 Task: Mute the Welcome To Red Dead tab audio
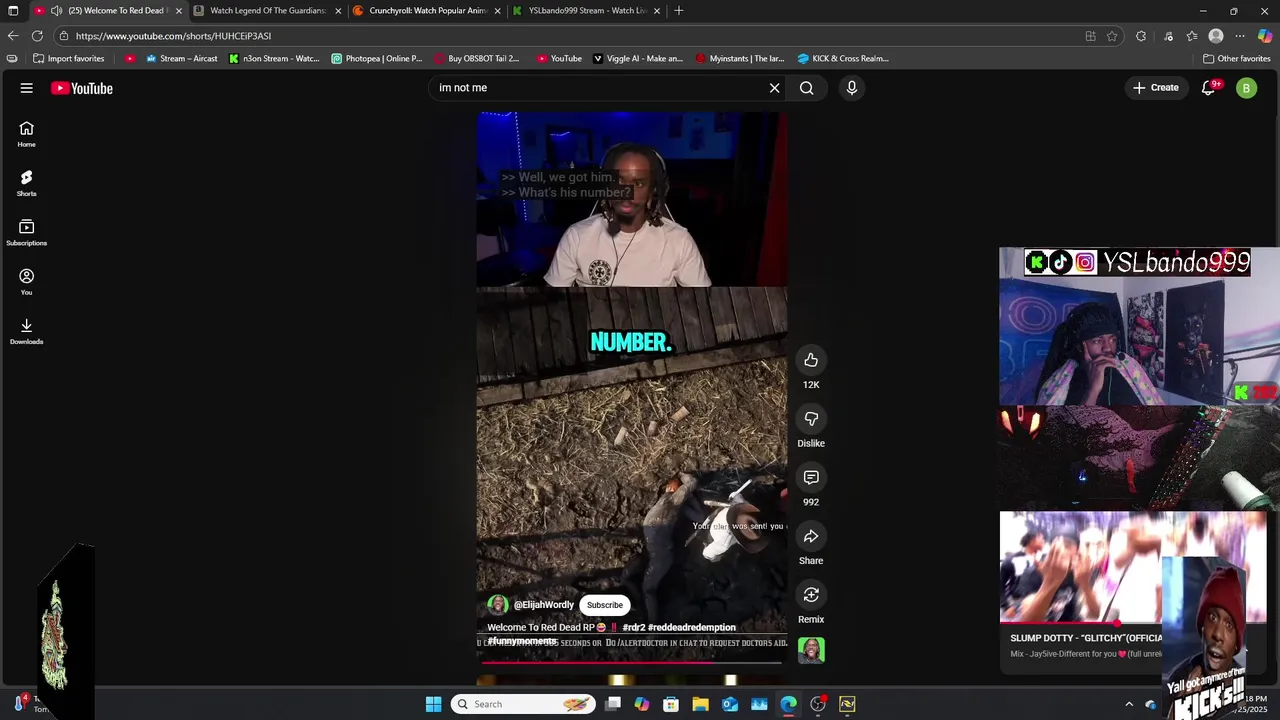click(x=56, y=10)
